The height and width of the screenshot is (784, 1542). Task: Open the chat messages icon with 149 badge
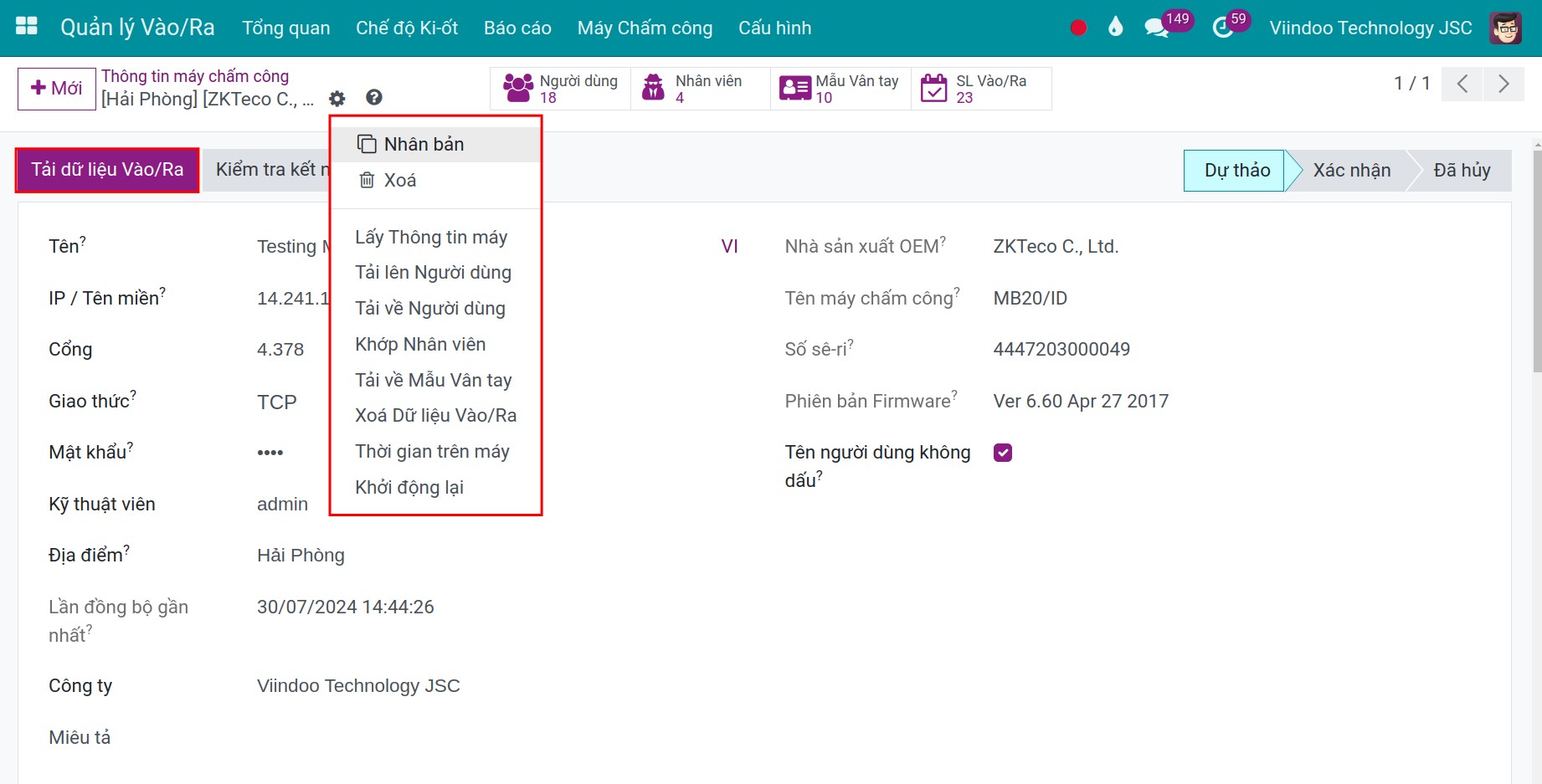1157,28
